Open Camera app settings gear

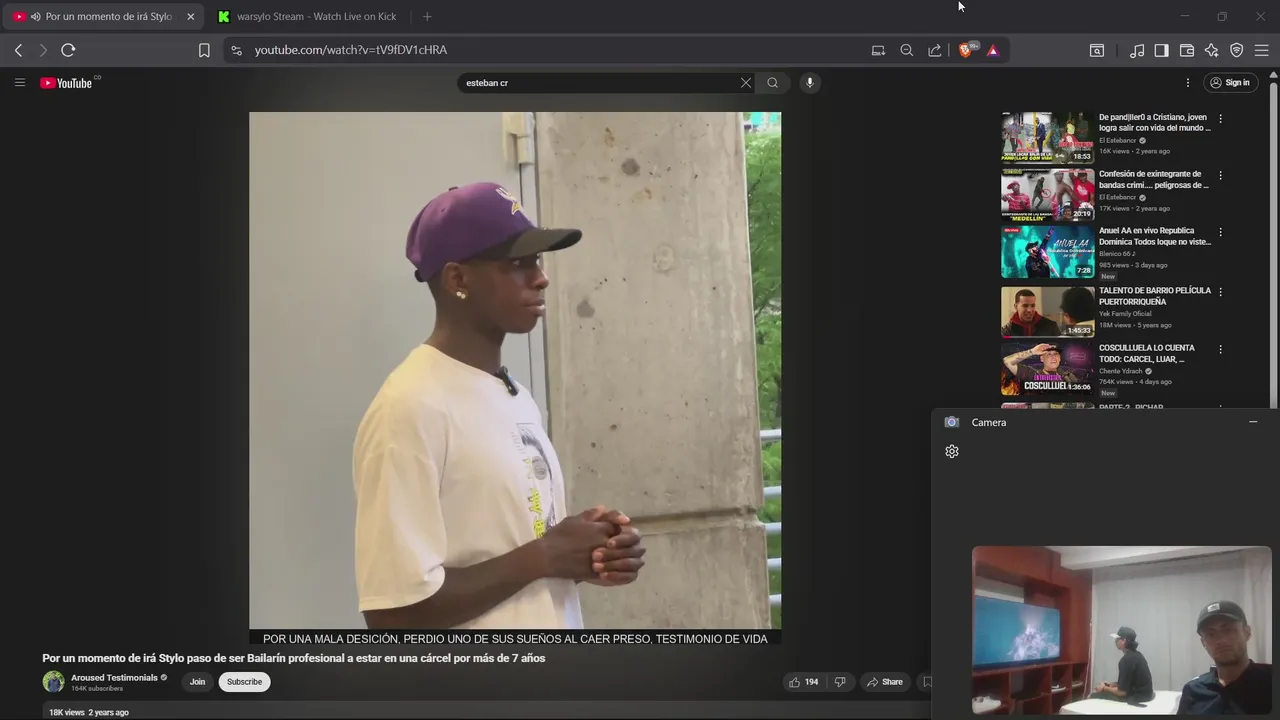click(952, 451)
